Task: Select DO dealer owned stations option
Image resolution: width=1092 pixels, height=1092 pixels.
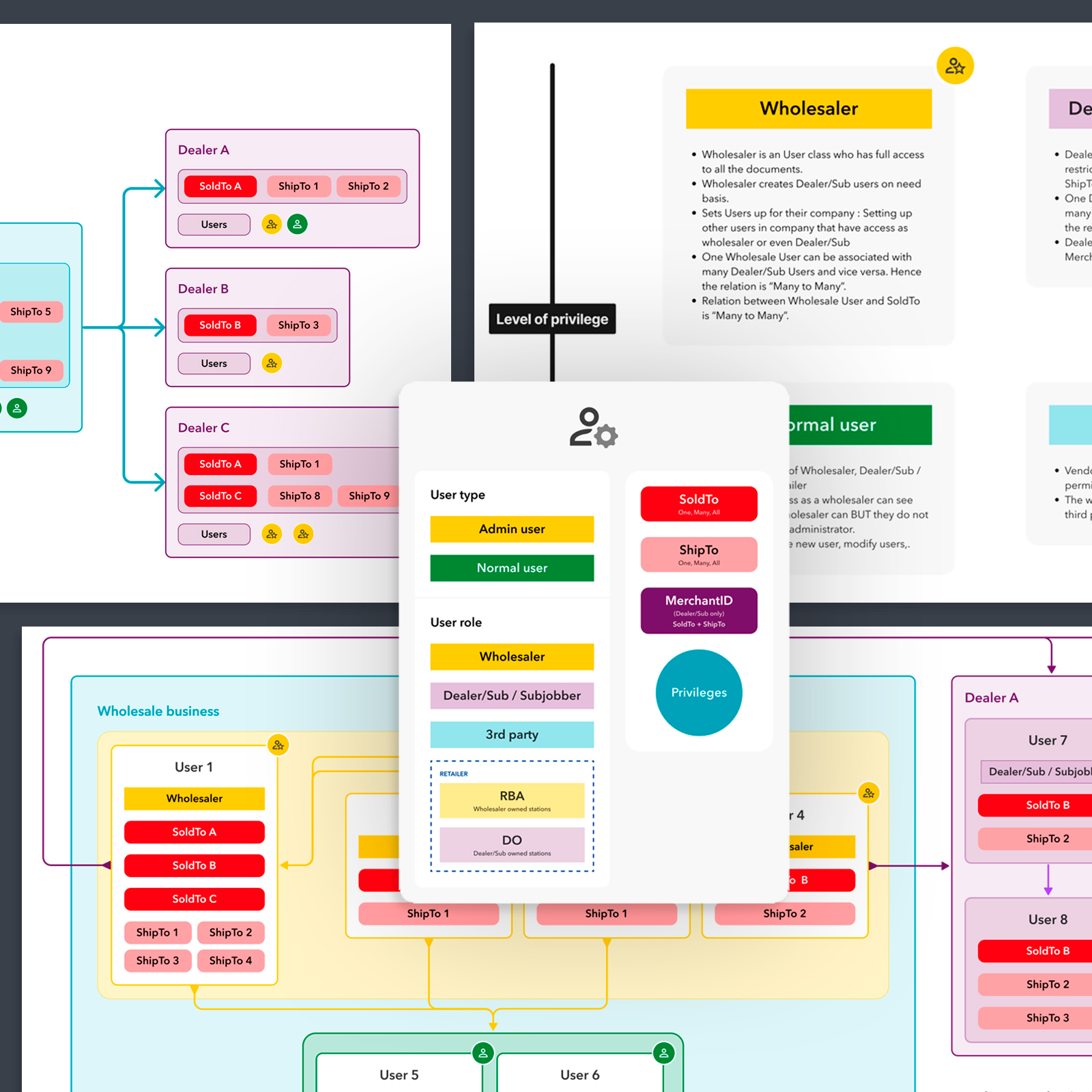Action: tap(512, 844)
